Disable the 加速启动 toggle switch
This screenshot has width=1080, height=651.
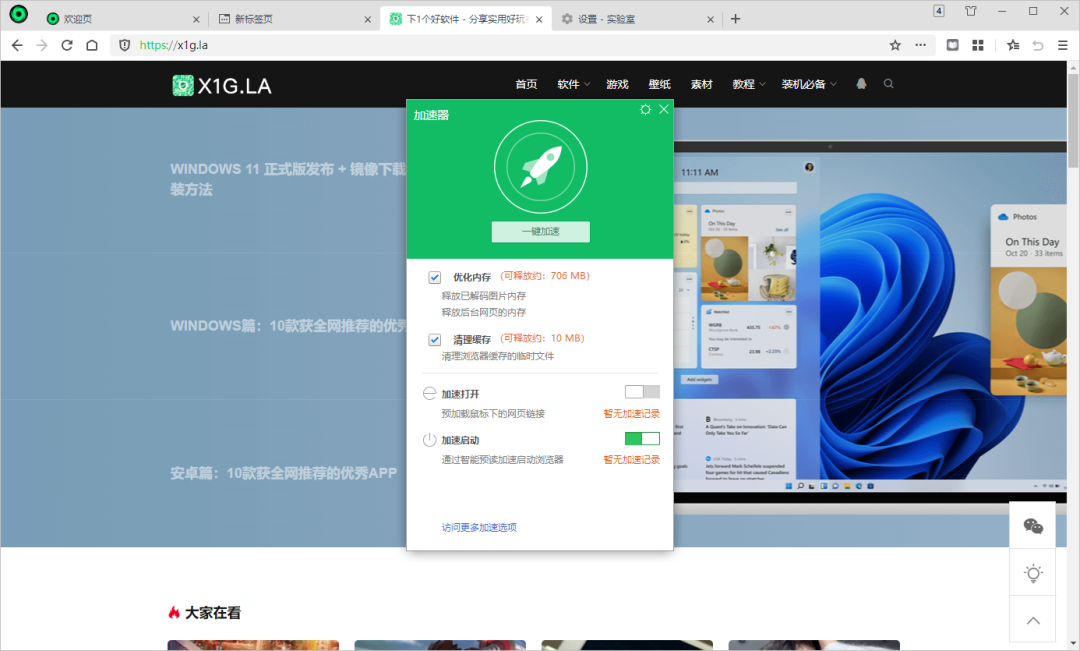642,438
